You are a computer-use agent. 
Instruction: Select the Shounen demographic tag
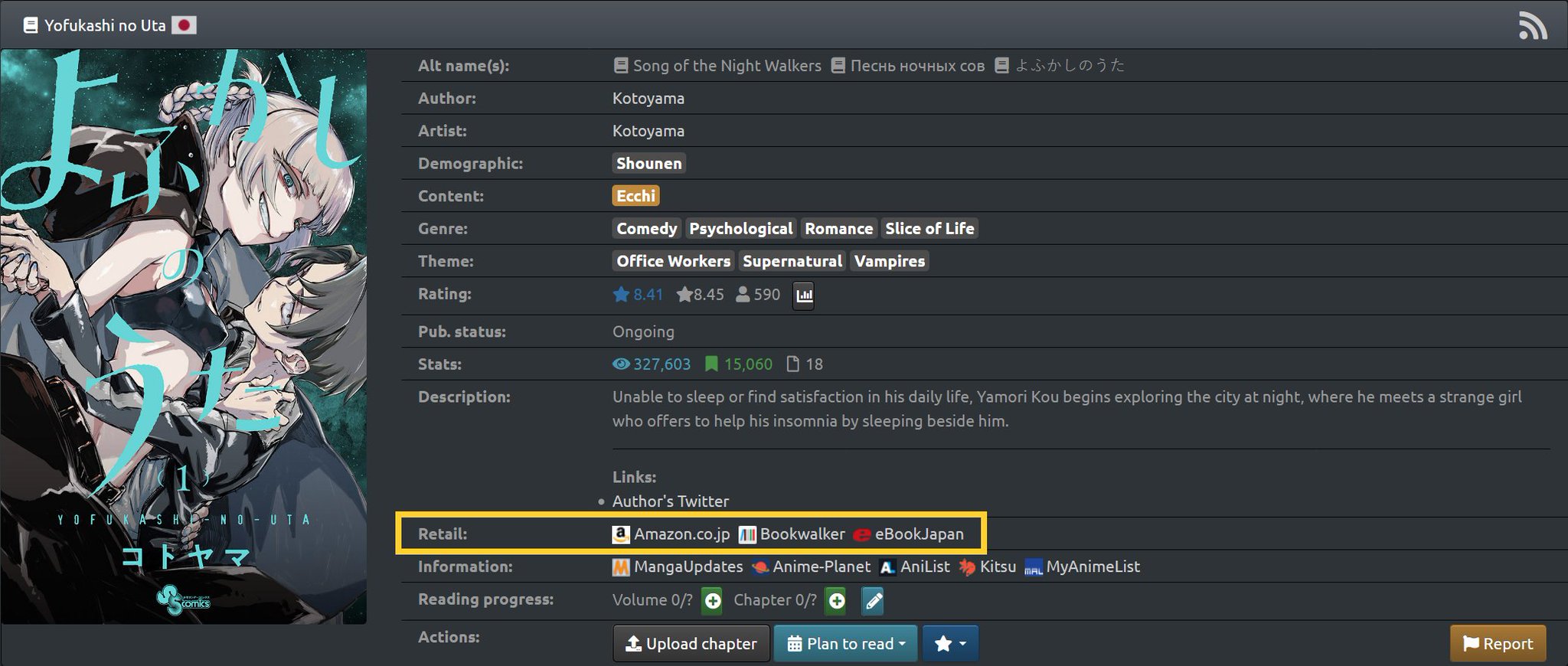click(649, 163)
